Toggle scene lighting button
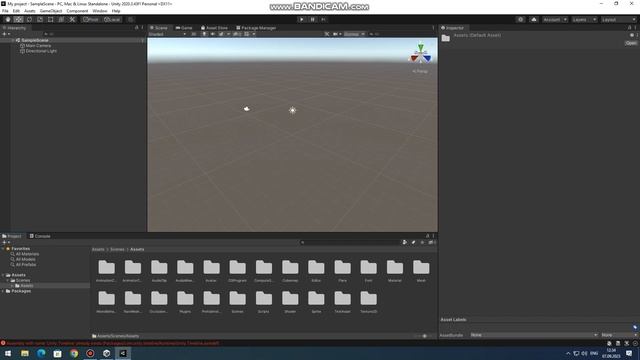The width and height of the screenshot is (640, 360). click(x=204, y=34)
